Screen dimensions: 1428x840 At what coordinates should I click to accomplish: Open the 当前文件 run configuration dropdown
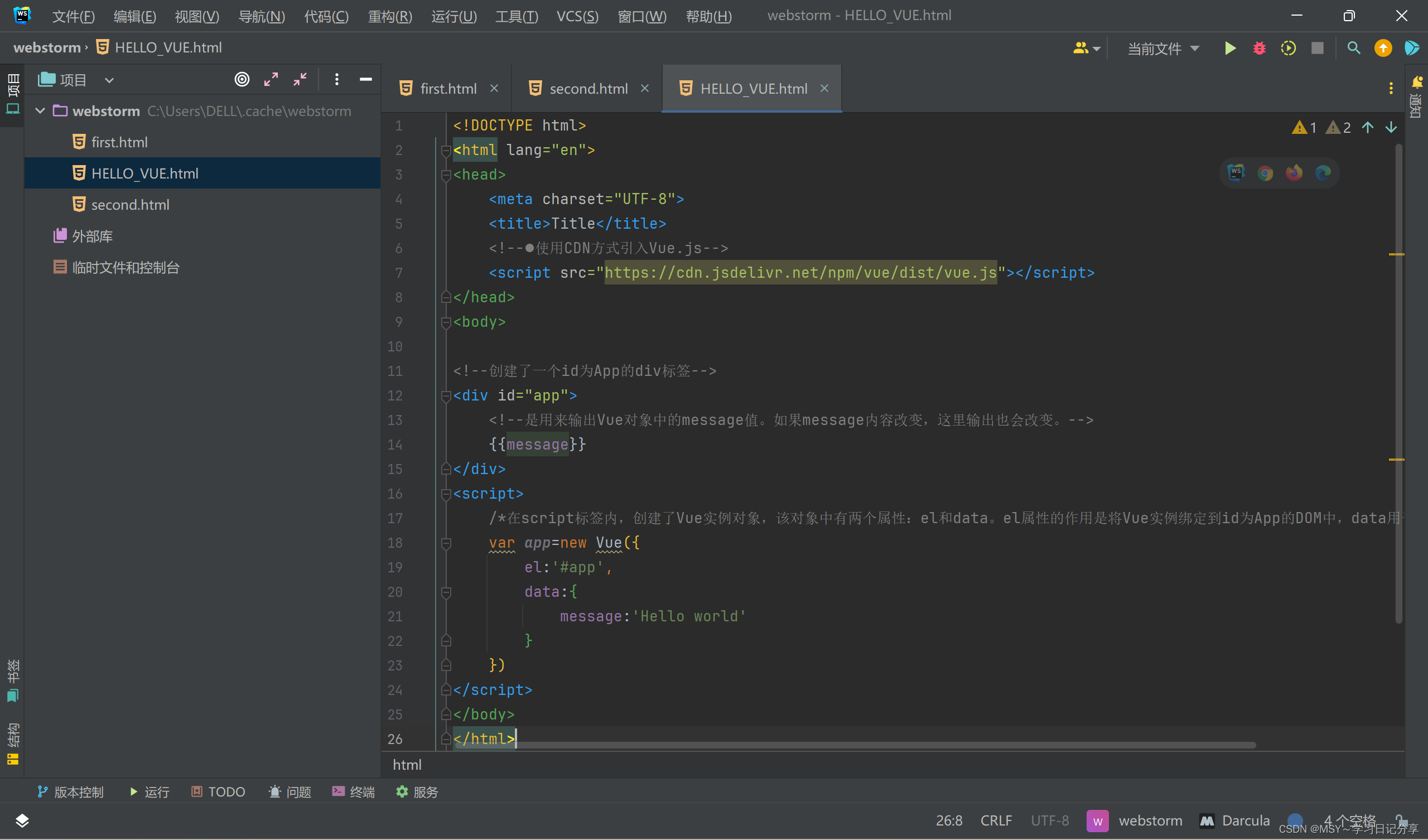click(1163, 49)
